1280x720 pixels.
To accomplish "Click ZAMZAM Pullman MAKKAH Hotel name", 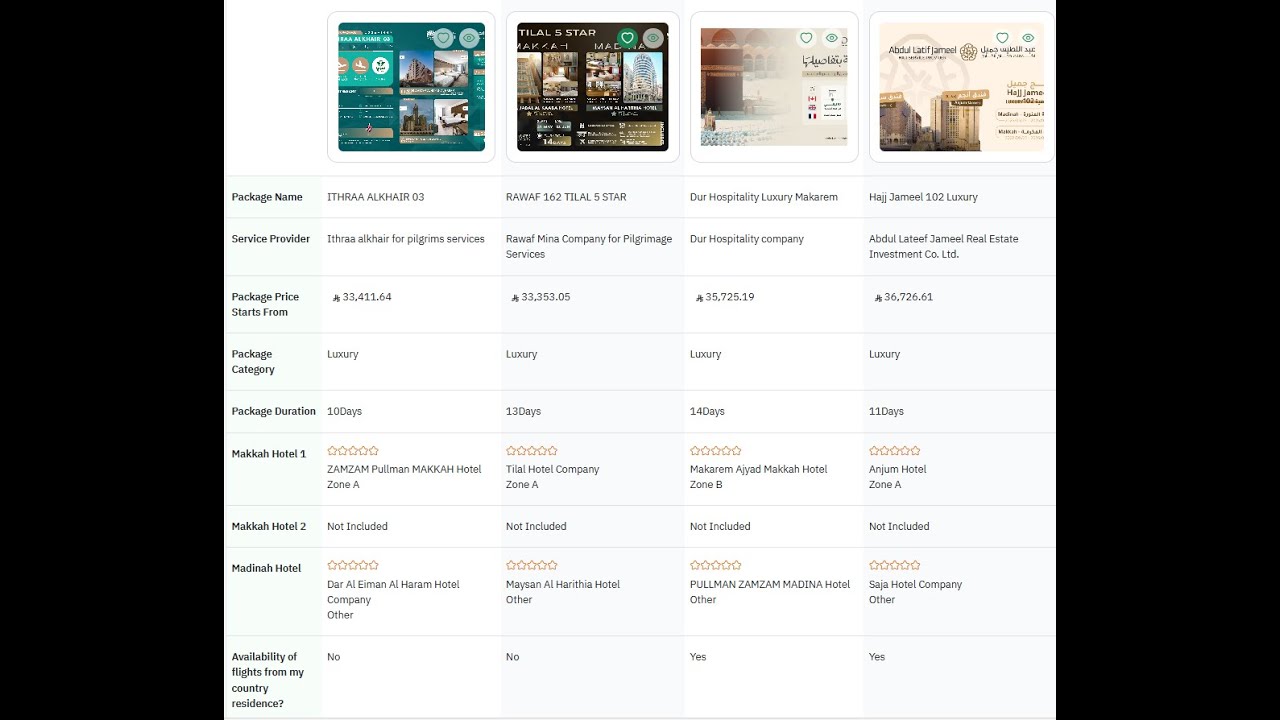I will [404, 469].
